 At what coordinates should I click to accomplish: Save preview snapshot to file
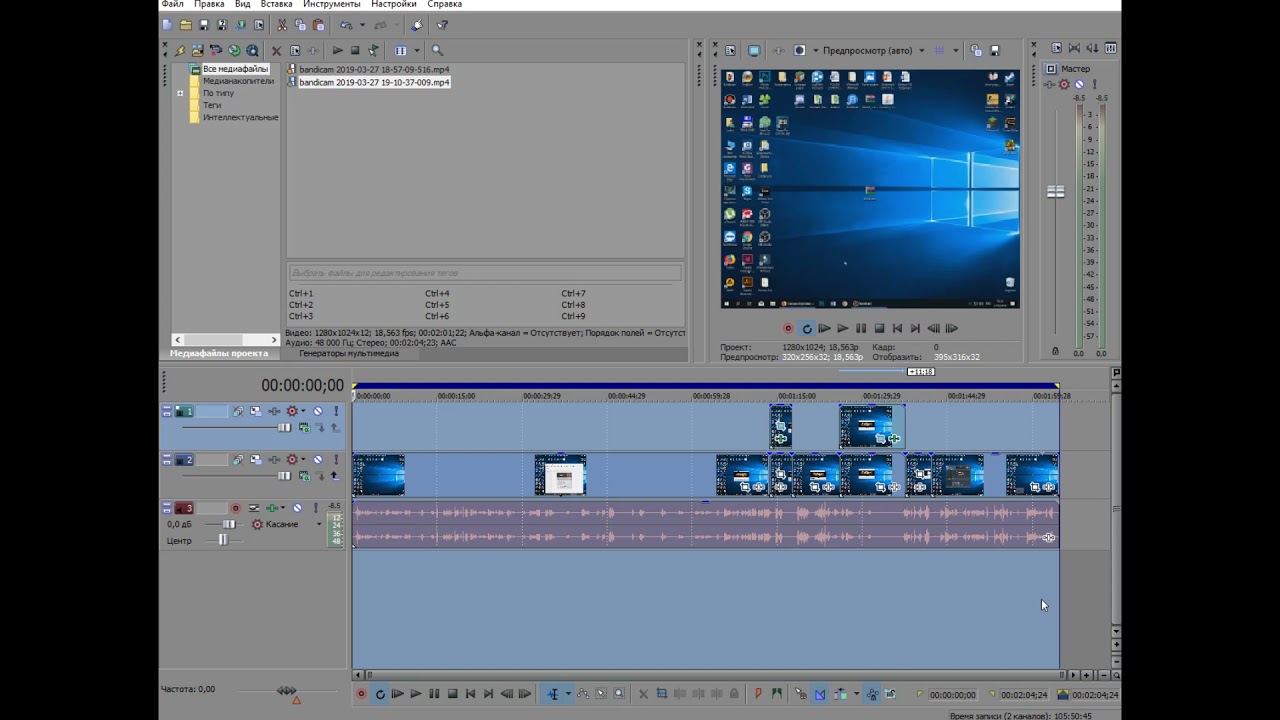coord(994,50)
